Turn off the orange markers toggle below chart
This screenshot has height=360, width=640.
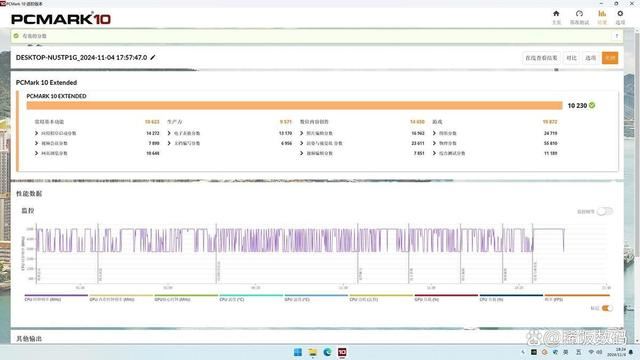point(607,308)
